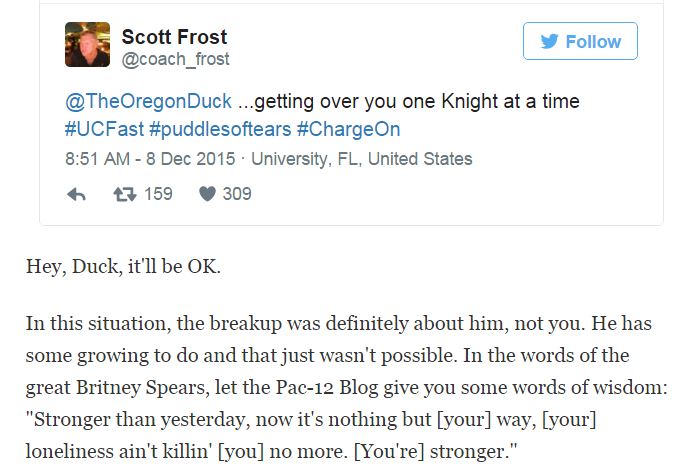Viewport: 693px width, 476px height.
Task: Open the #ChargeOn hashtag
Action: (341, 130)
